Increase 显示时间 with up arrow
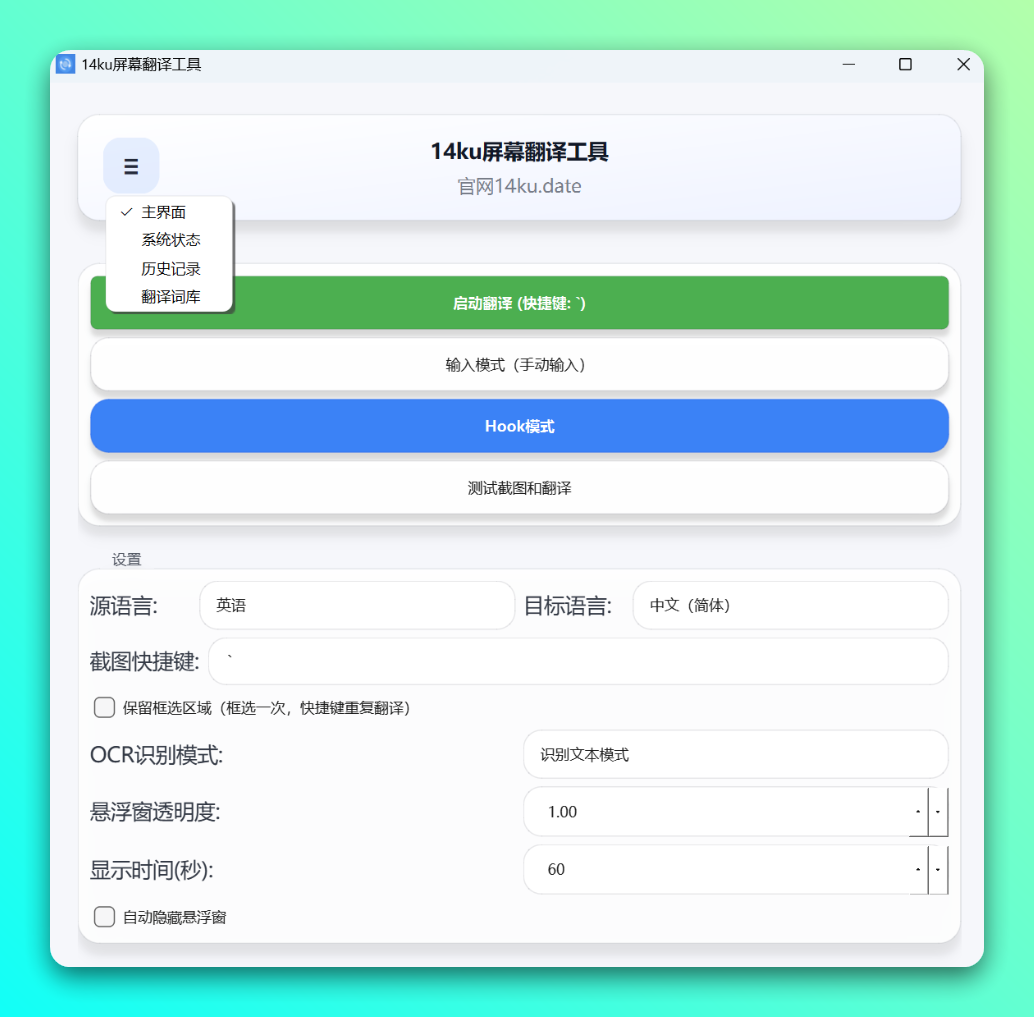This screenshot has height=1017, width=1034. [x=918, y=870]
